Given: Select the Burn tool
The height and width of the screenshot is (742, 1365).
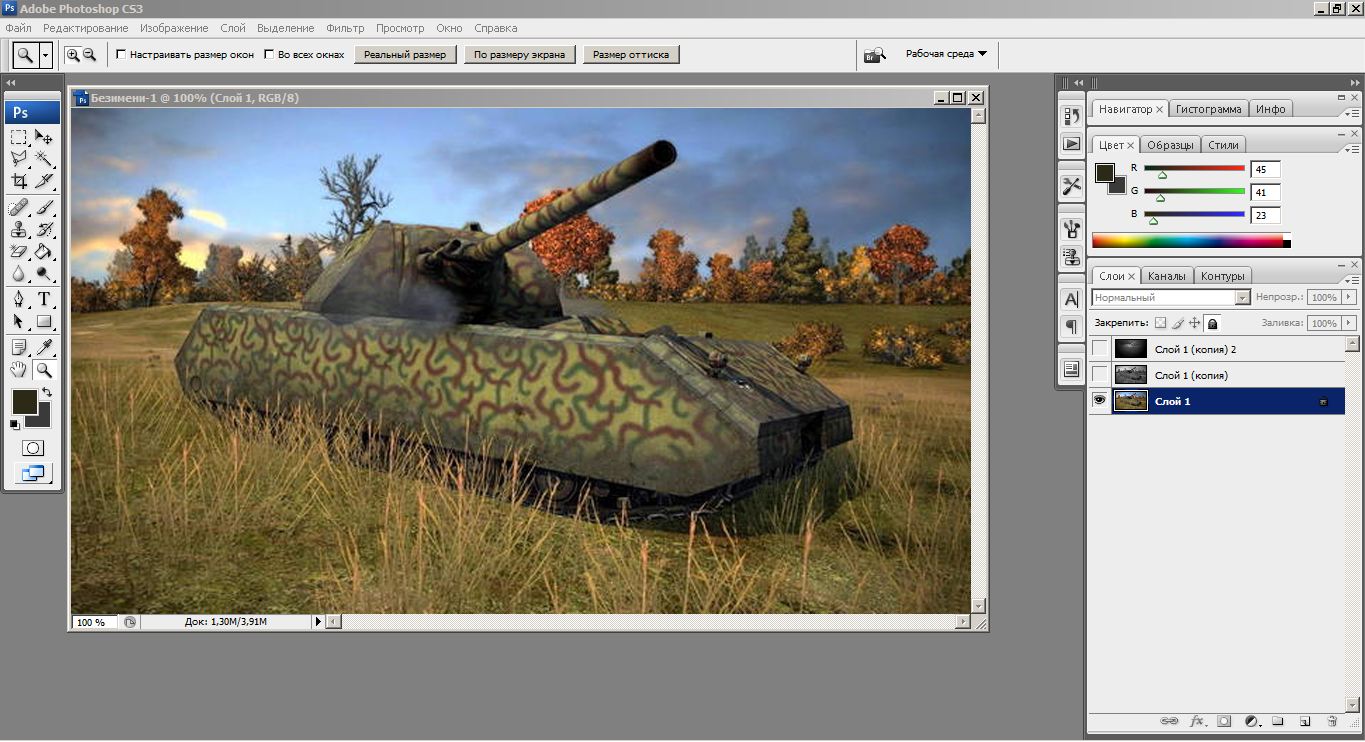Looking at the screenshot, I should coord(44,273).
